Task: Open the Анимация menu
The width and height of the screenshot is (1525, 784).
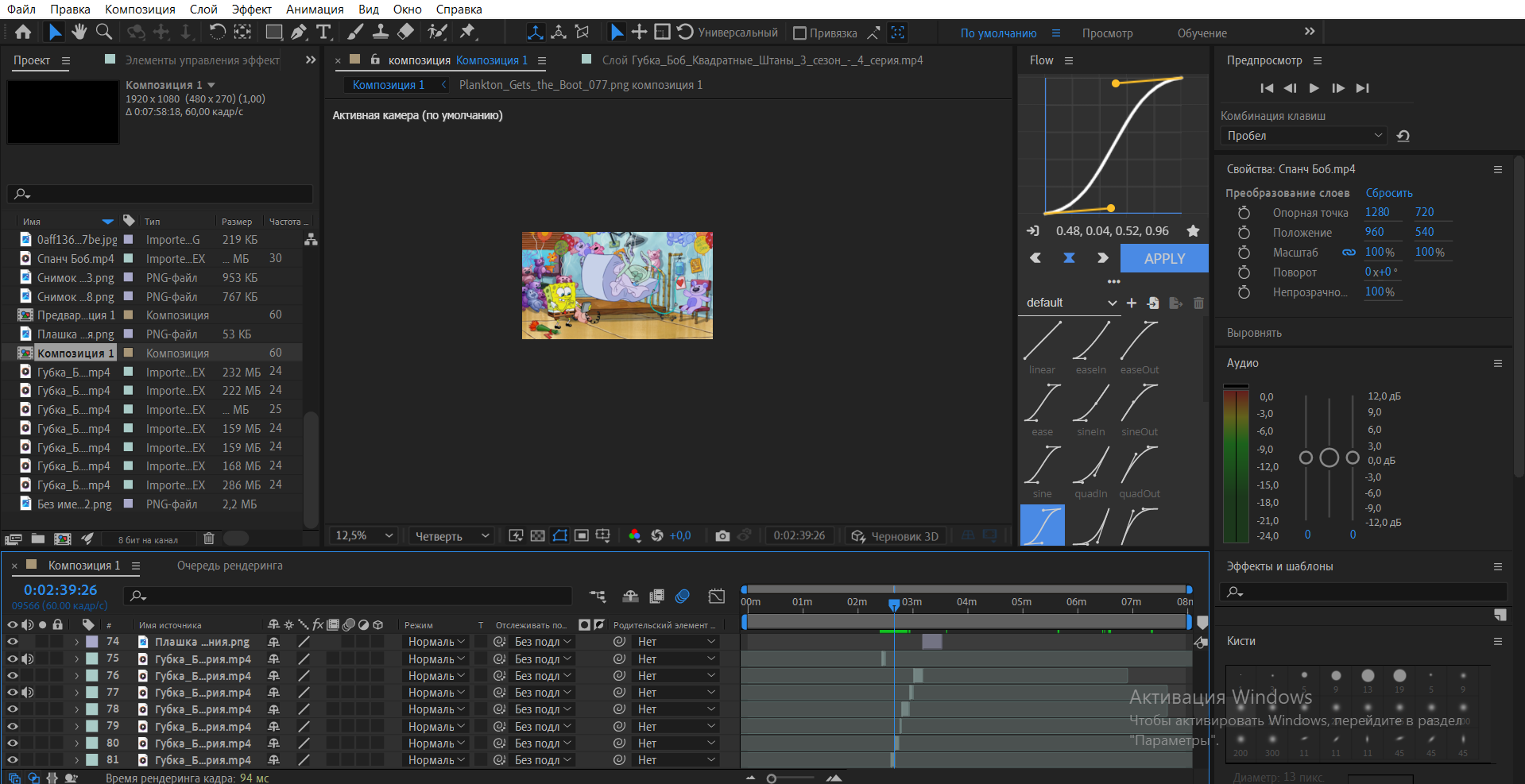Action: (x=315, y=10)
